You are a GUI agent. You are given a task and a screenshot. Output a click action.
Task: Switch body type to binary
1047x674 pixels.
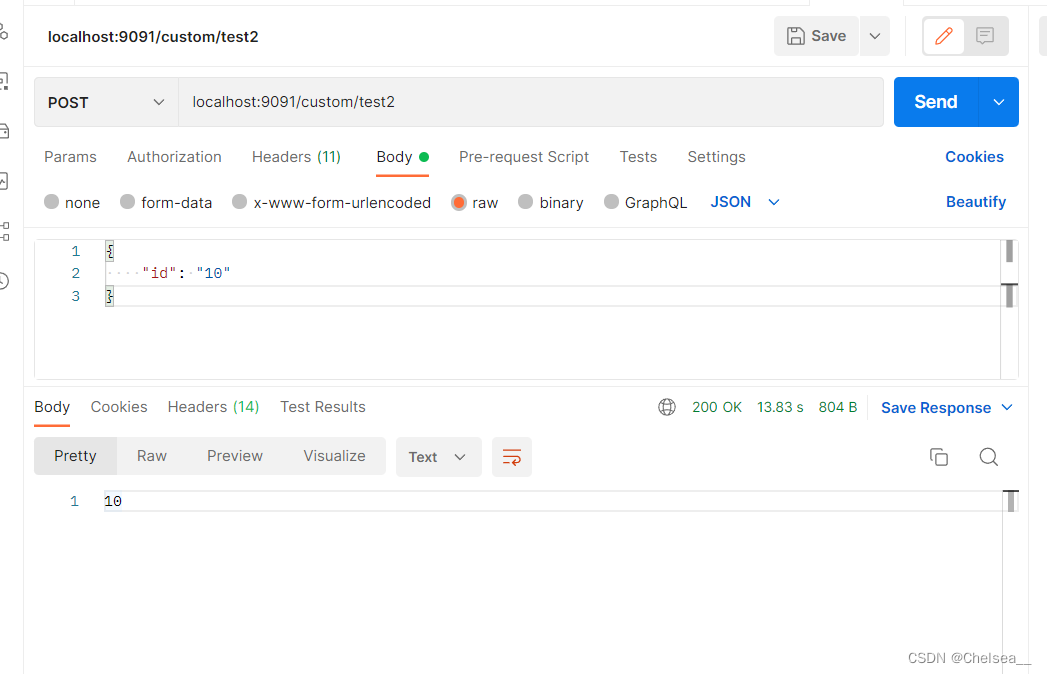coord(551,202)
